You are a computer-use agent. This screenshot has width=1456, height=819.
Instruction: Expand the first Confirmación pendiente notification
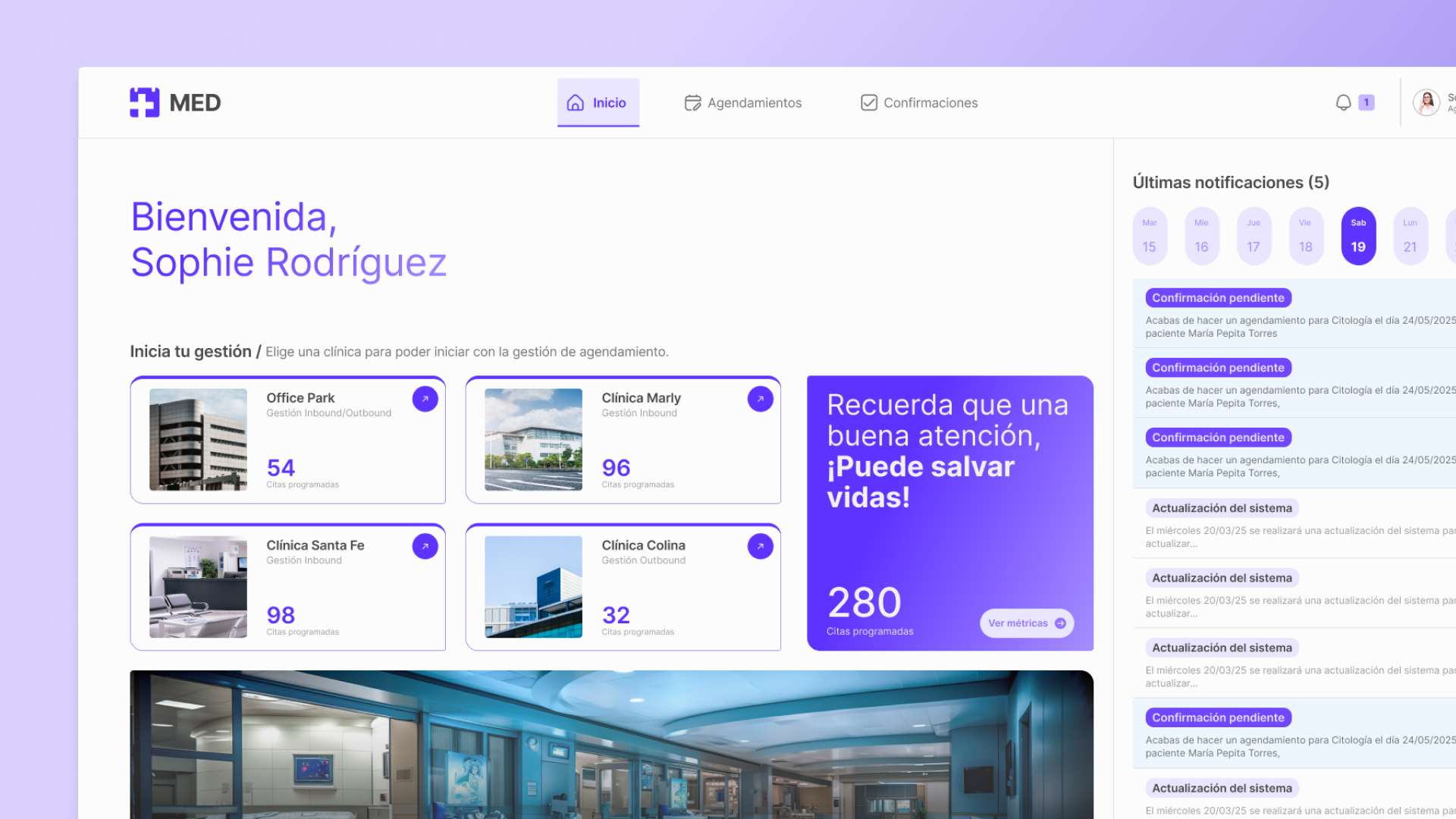(1218, 297)
